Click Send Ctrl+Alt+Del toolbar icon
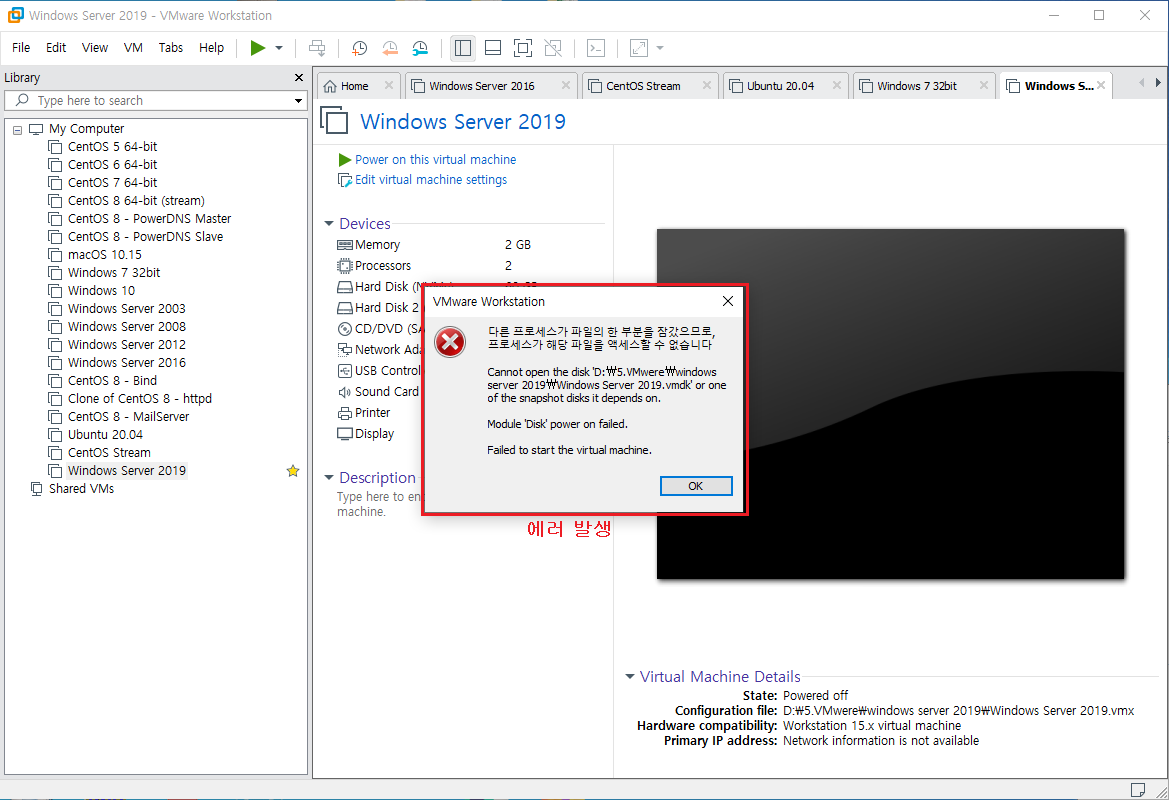The image size is (1169, 800). click(x=317, y=48)
